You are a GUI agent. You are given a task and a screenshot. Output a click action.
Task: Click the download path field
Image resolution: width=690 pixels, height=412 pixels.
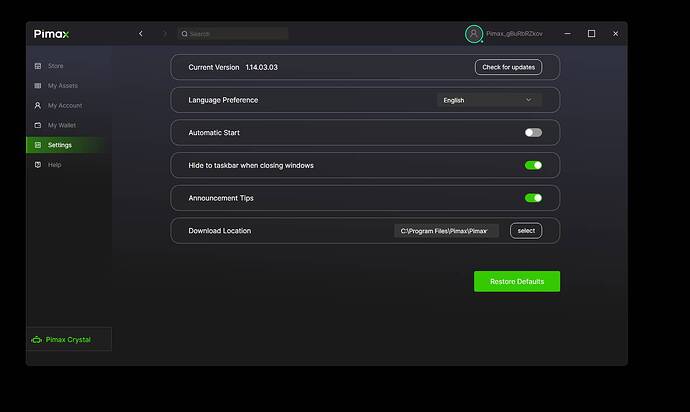[x=446, y=231]
